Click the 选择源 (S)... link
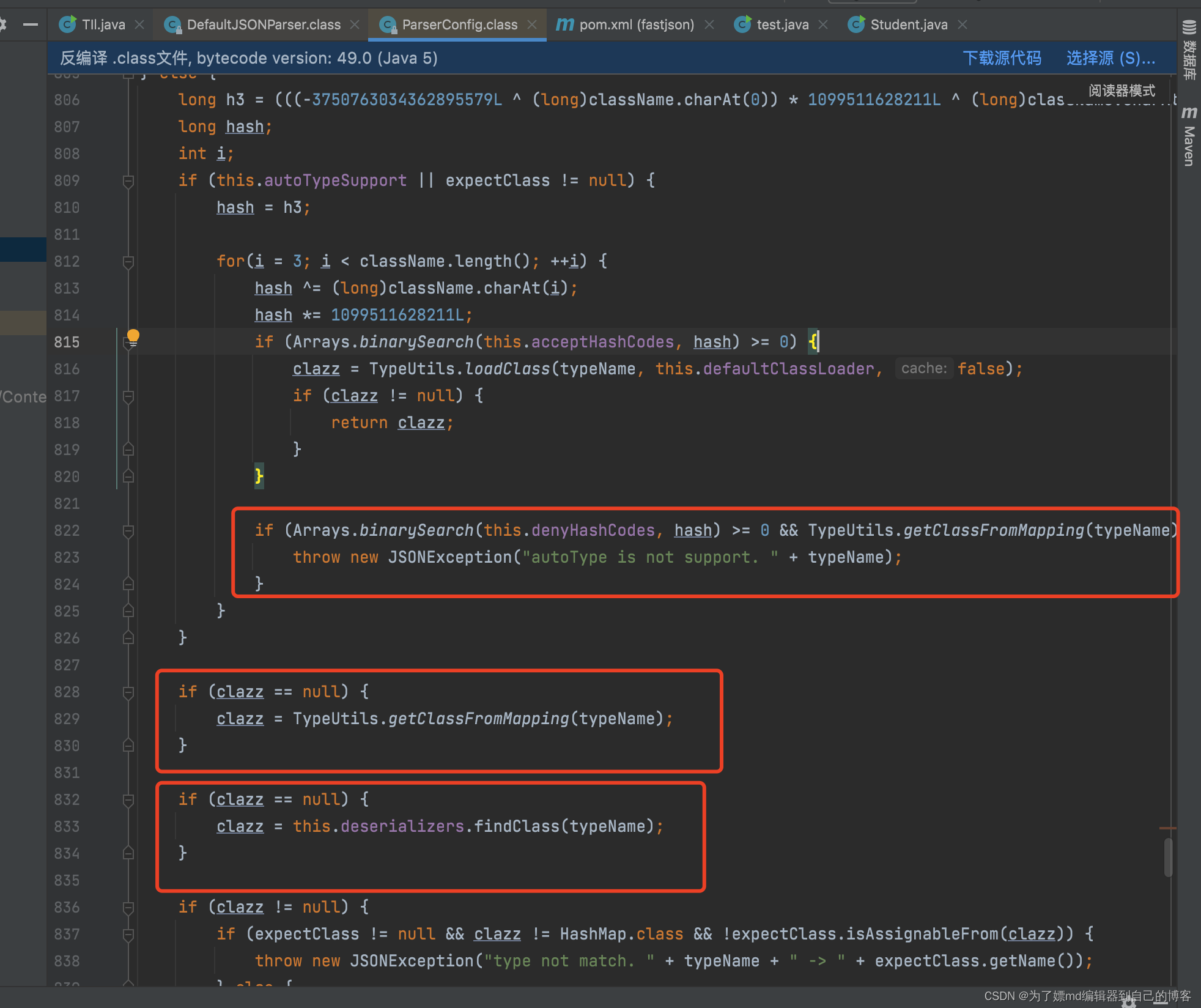The image size is (1201, 1008). tap(1111, 58)
